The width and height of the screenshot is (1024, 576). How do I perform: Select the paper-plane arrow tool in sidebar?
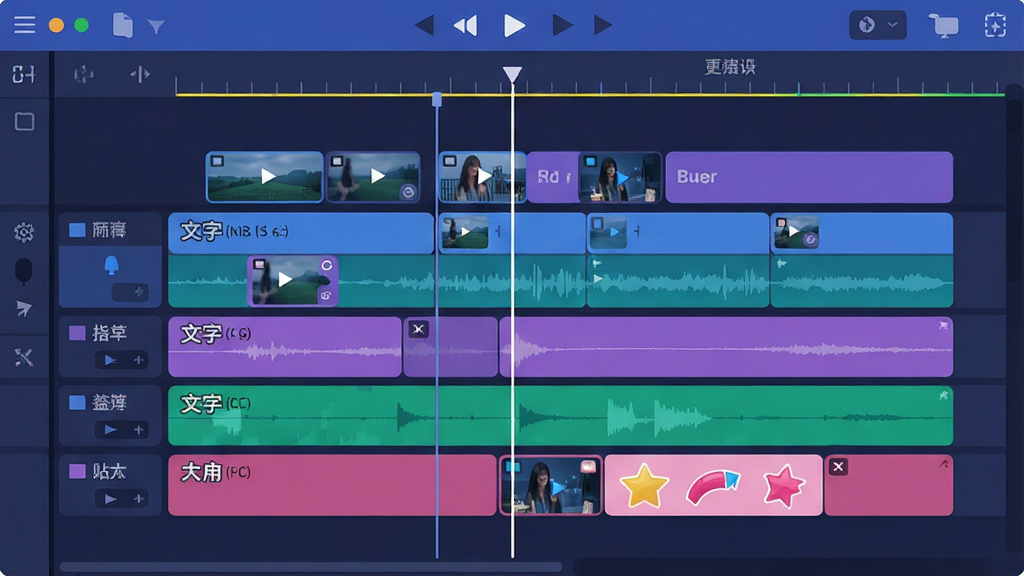(x=24, y=308)
